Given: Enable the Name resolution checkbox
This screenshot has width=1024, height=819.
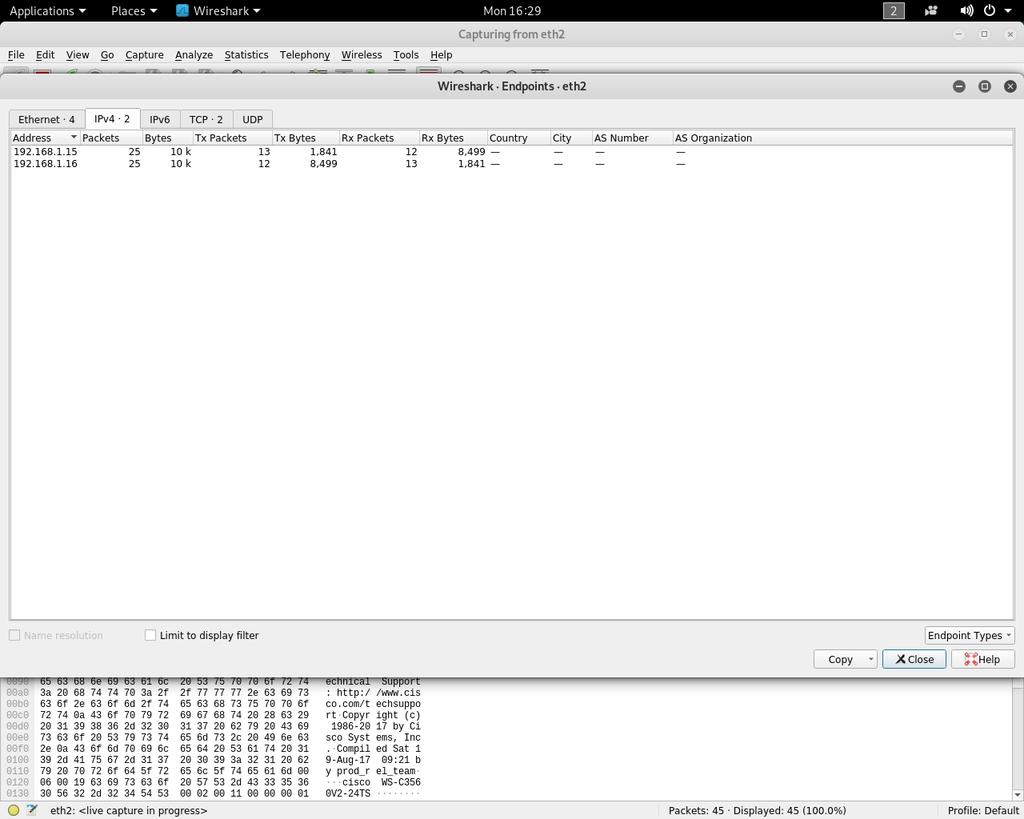Looking at the screenshot, I should tap(14, 635).
